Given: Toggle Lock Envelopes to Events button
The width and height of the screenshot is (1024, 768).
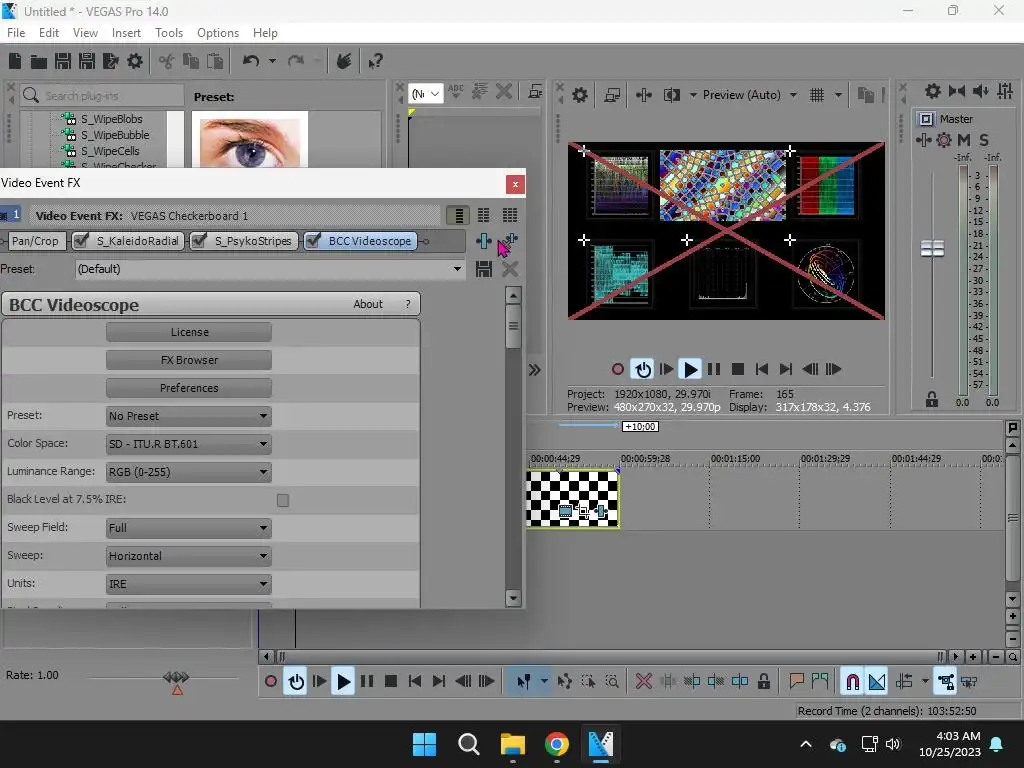Looking at the screenshot, I should point(945,682).
